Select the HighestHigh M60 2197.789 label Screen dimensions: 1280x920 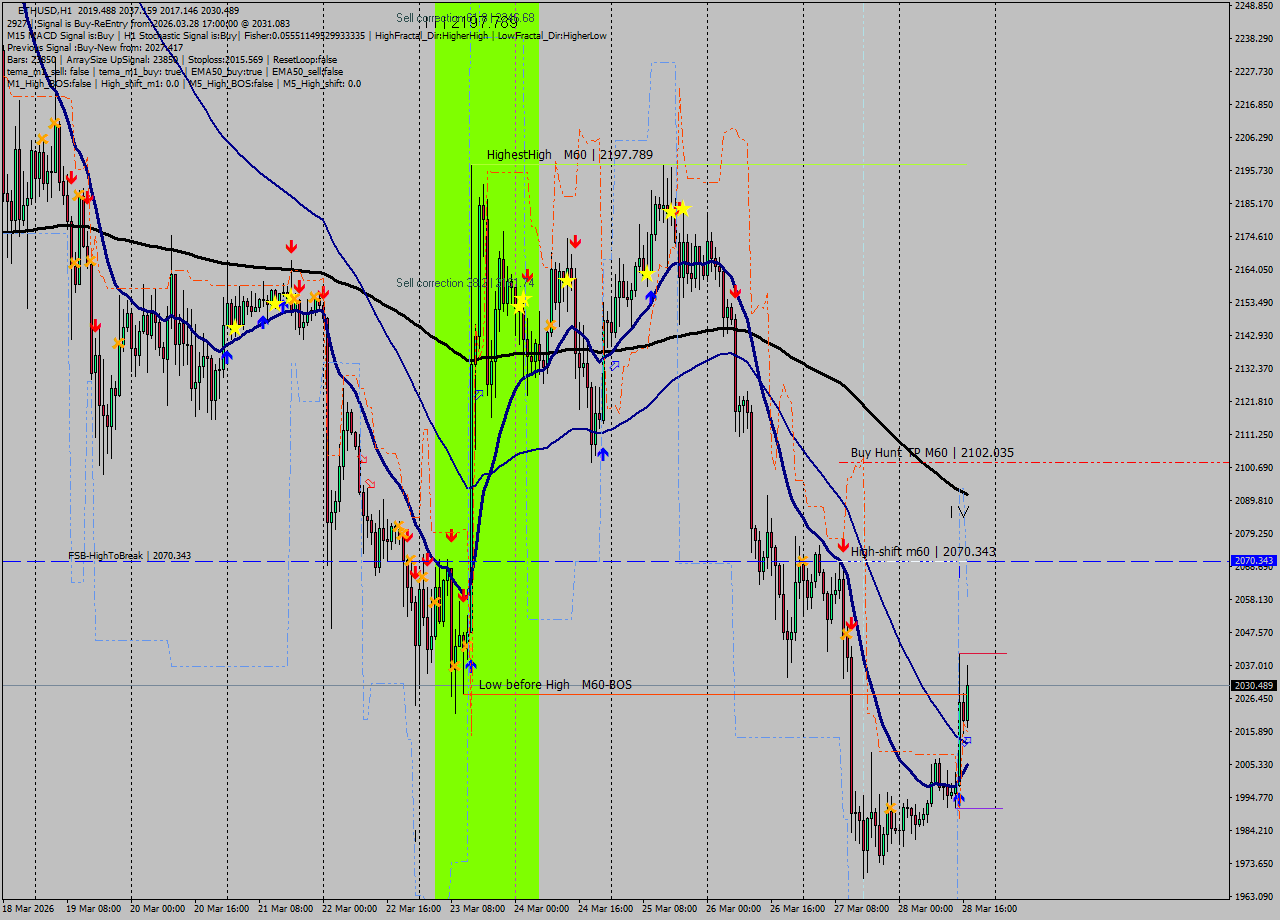pyautogui.click(x=569, y=155)
